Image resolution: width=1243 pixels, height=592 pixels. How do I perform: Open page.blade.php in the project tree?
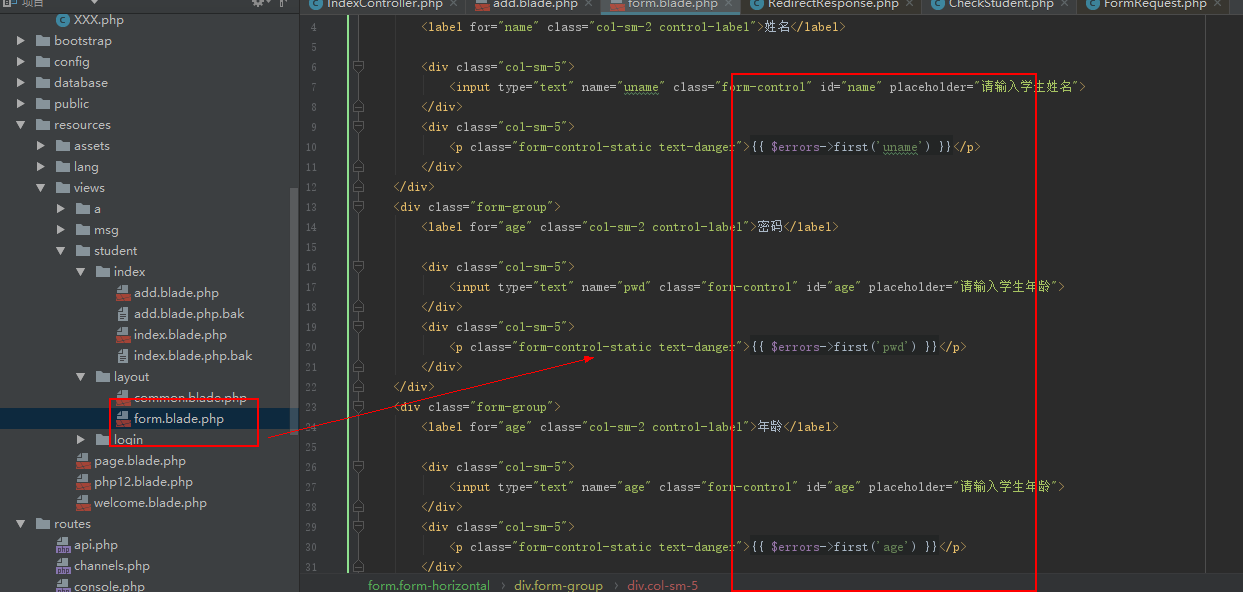point(139,461)
